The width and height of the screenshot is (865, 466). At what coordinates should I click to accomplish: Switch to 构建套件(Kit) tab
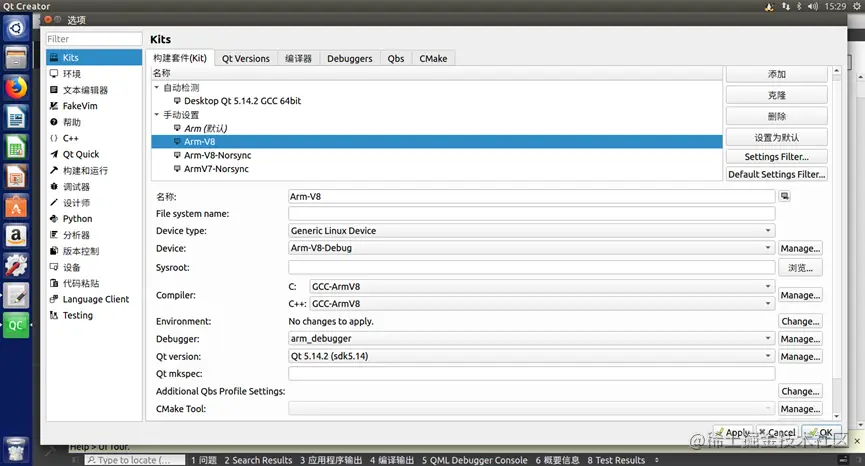coord(180,58)
